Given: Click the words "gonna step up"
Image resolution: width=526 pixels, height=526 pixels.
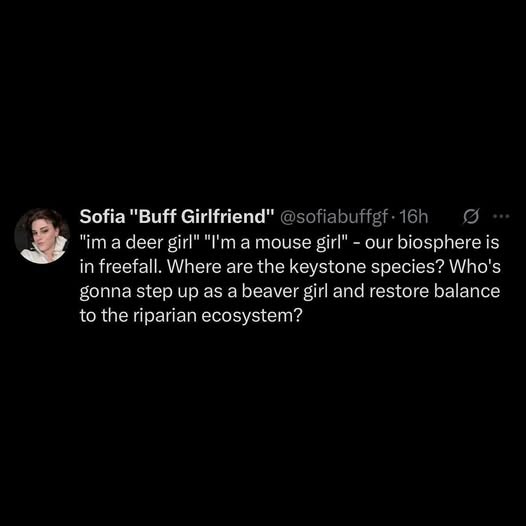Looking at the screenshot, I should tap(139, 292).
